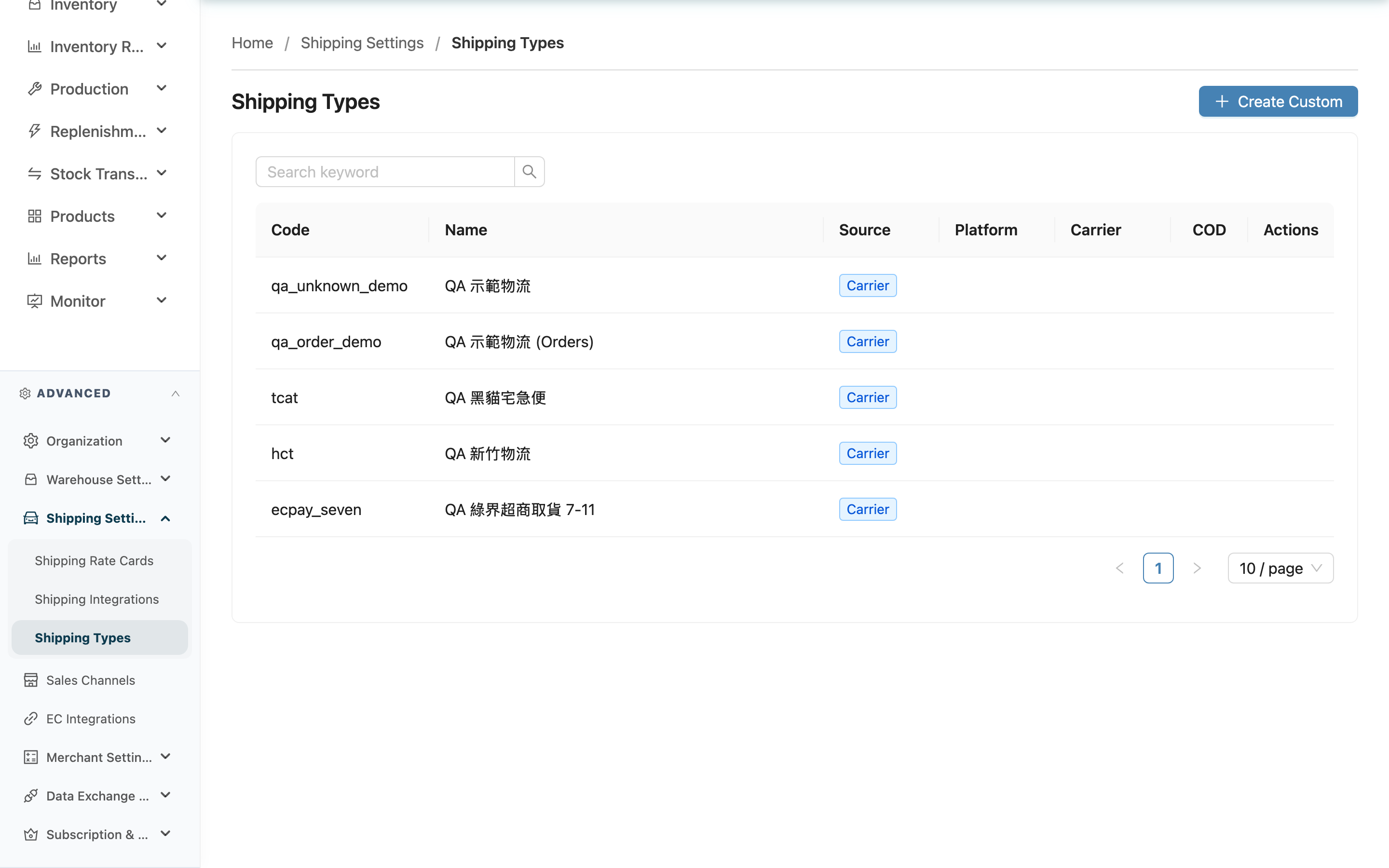Expand the Subscription menu chevron
This screenshot has height=868, width=1389.
[x=165, y=834]
